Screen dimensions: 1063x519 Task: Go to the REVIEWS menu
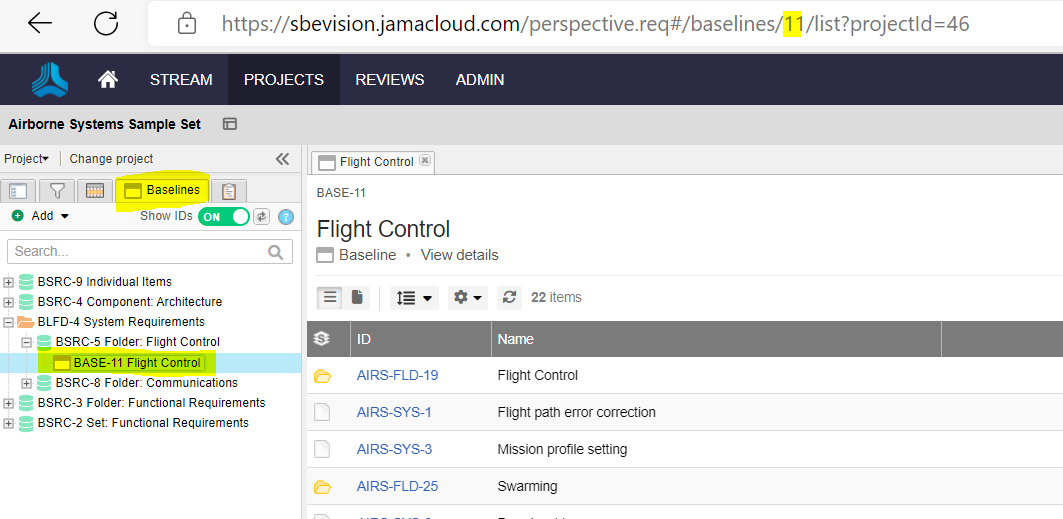(x=389, y=79)
